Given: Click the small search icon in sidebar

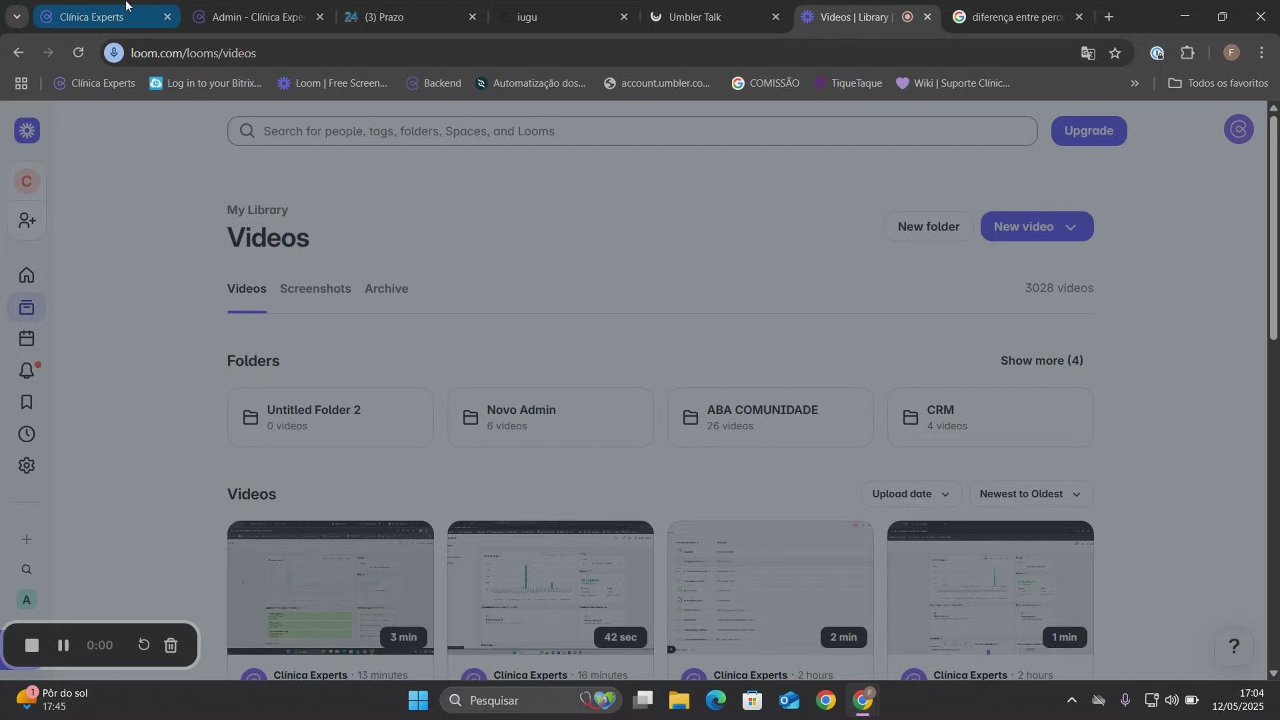Looking at the screenshot, I should pyautogui.click(x=27, y=570).
